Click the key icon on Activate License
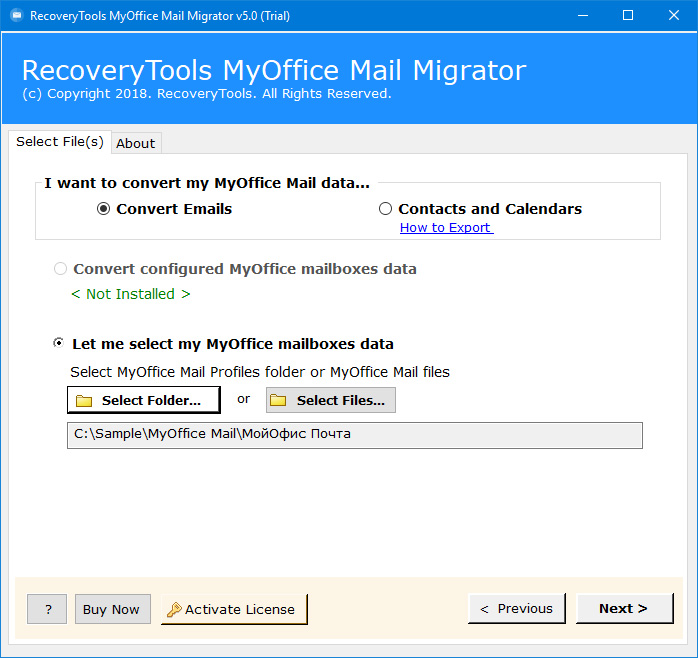Image resolution: width=698 pixels, height=658 pixels. [x=174, y=609]
